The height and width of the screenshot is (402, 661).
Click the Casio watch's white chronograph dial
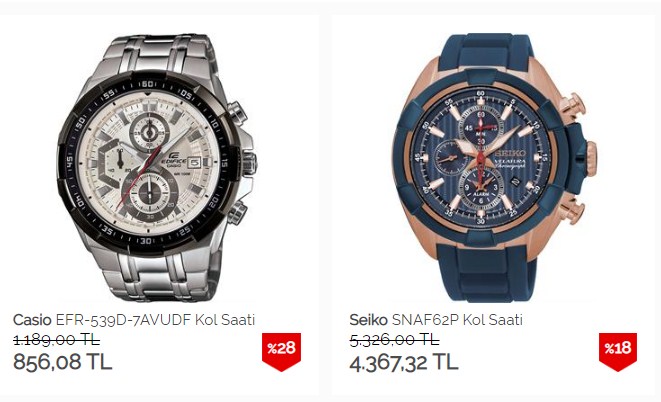click(x=148, y=163)
